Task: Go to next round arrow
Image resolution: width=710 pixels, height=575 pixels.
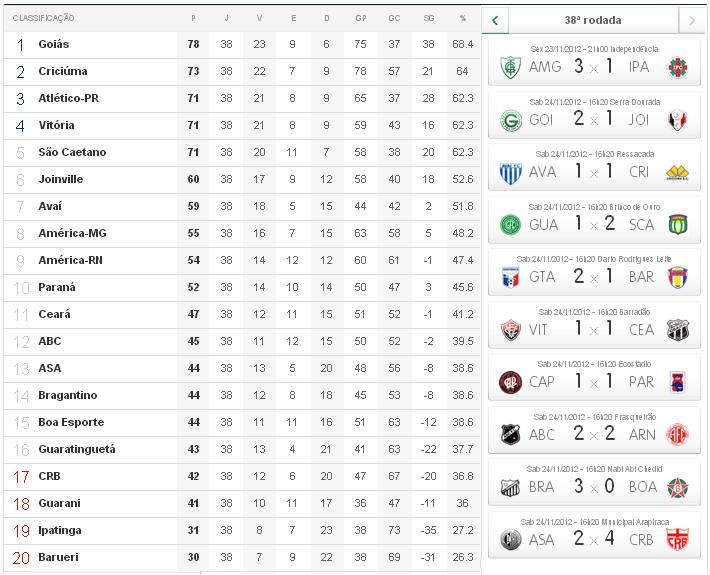Action: [x=692, y=20]
